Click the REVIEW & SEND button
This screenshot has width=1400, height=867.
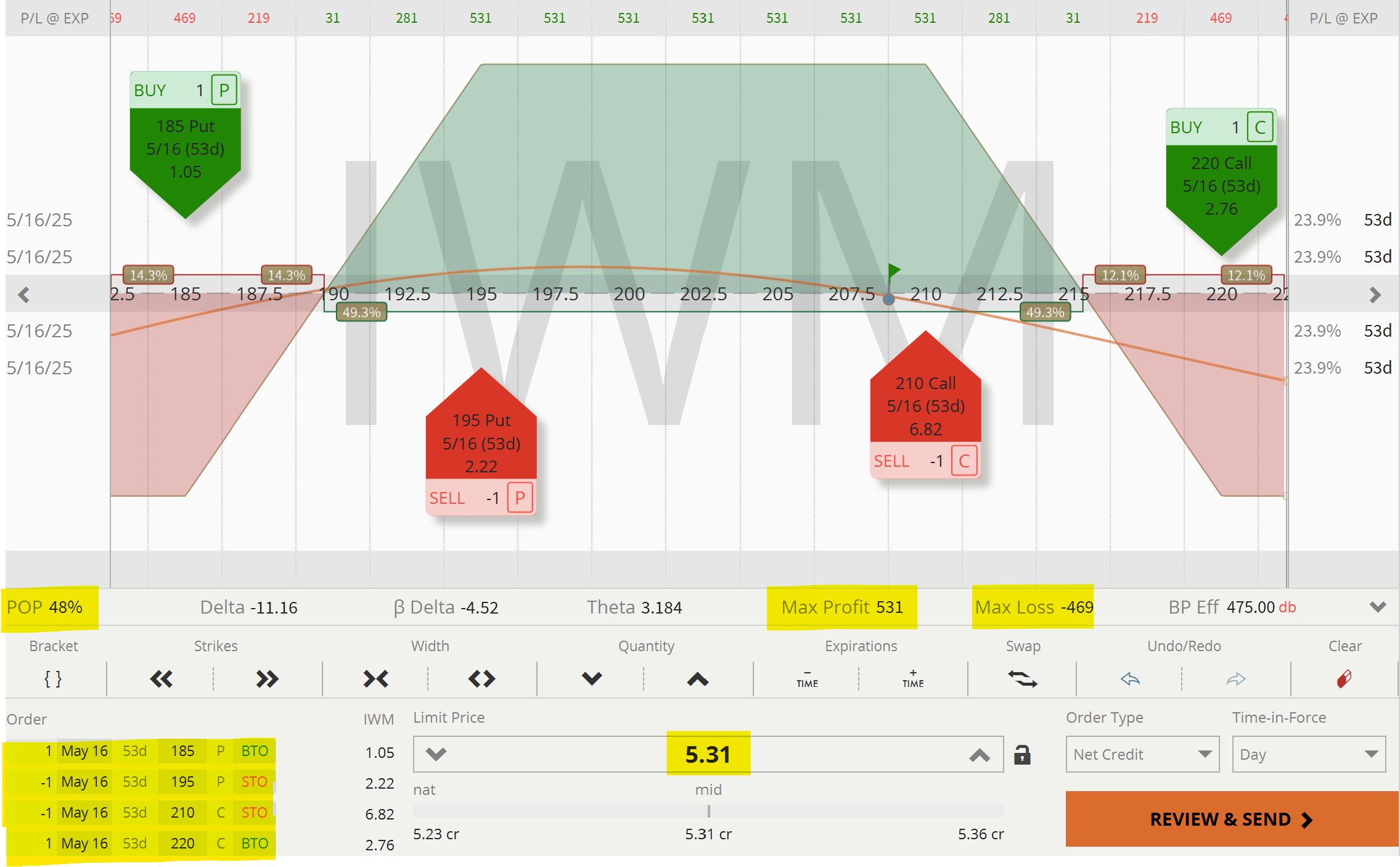coord(1232,819)
